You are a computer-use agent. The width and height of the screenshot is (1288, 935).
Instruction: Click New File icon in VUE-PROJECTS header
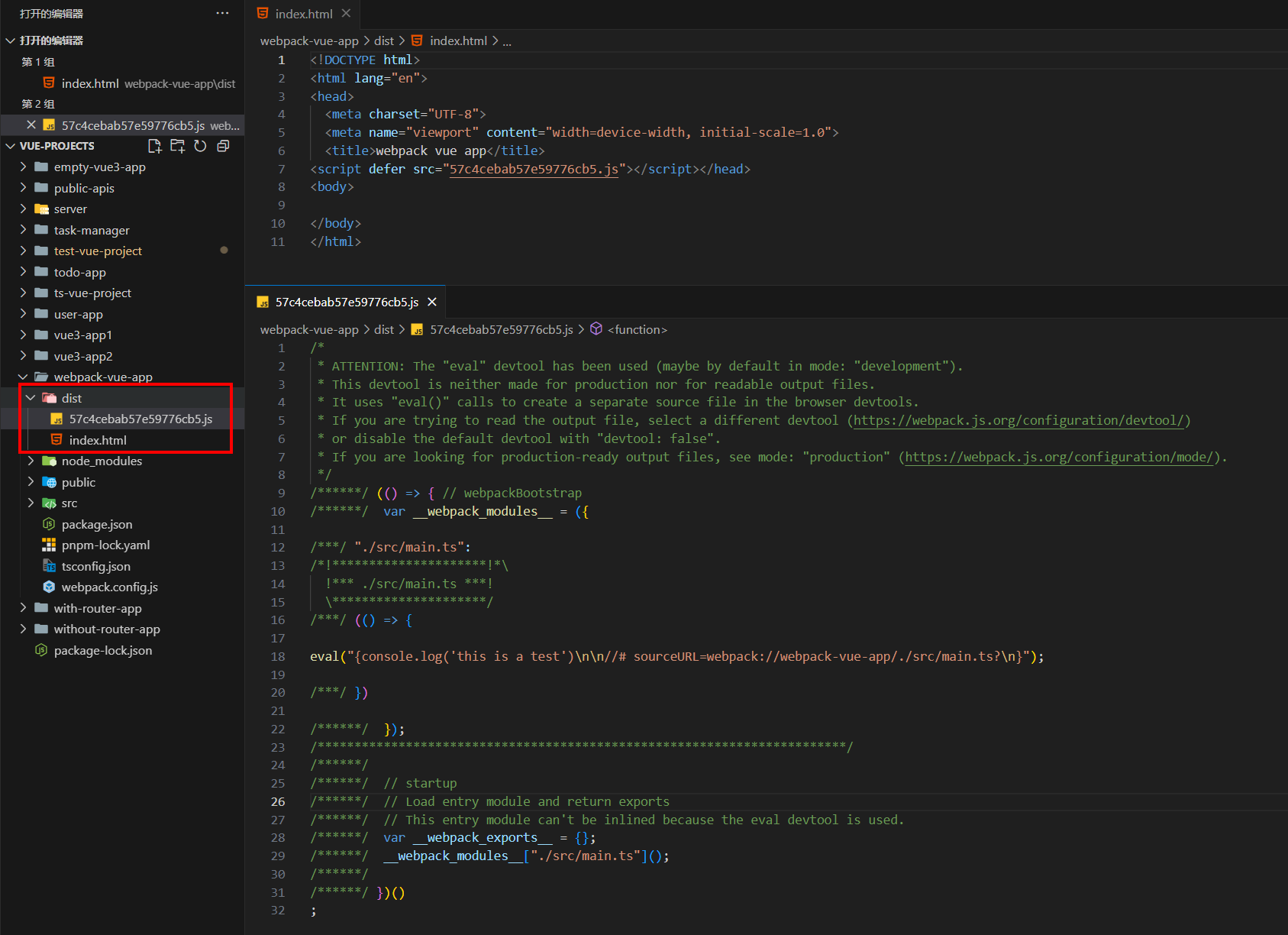pyautogui.click(x=155, y=146)
